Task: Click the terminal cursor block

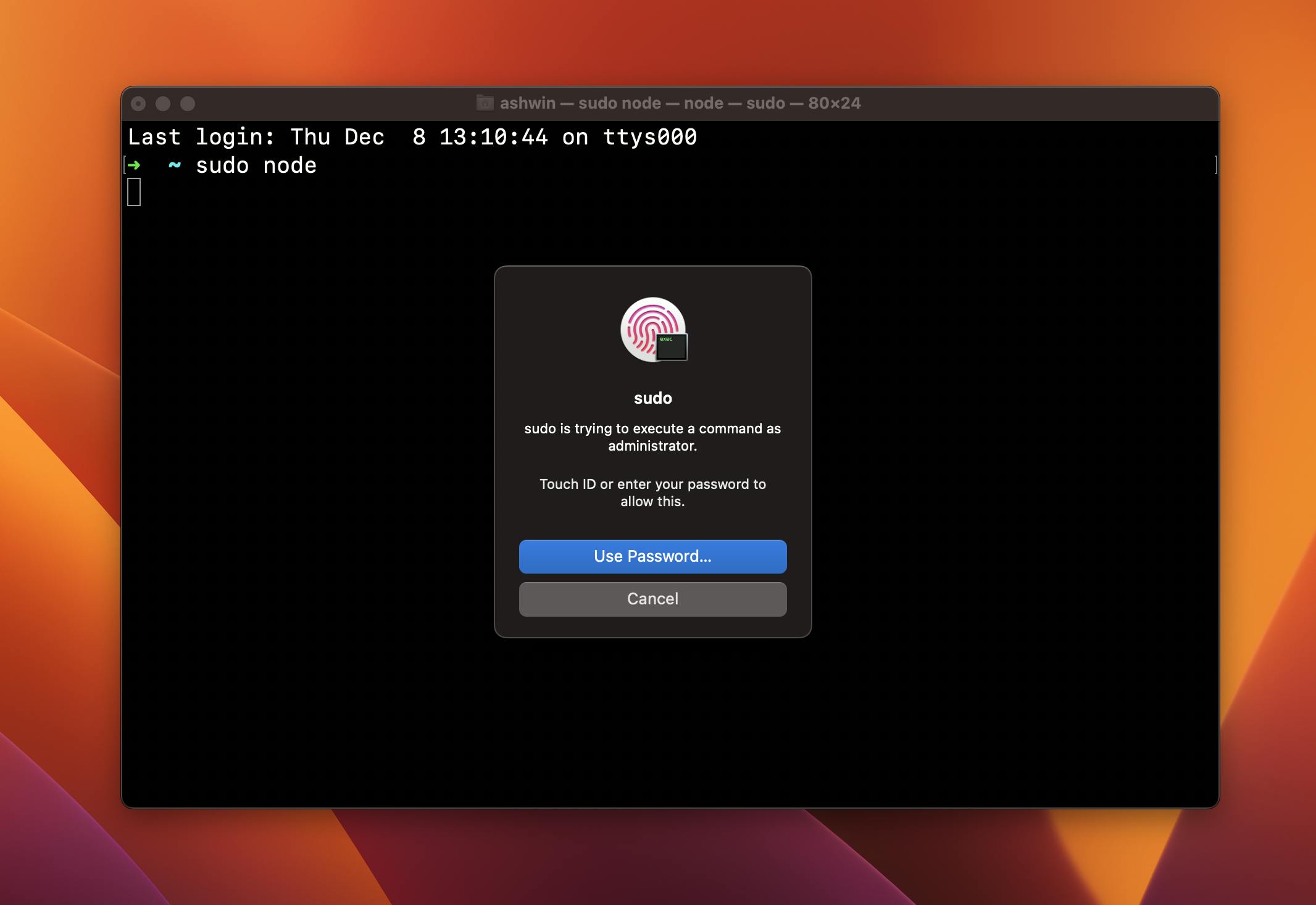Action: coord(134,192)
